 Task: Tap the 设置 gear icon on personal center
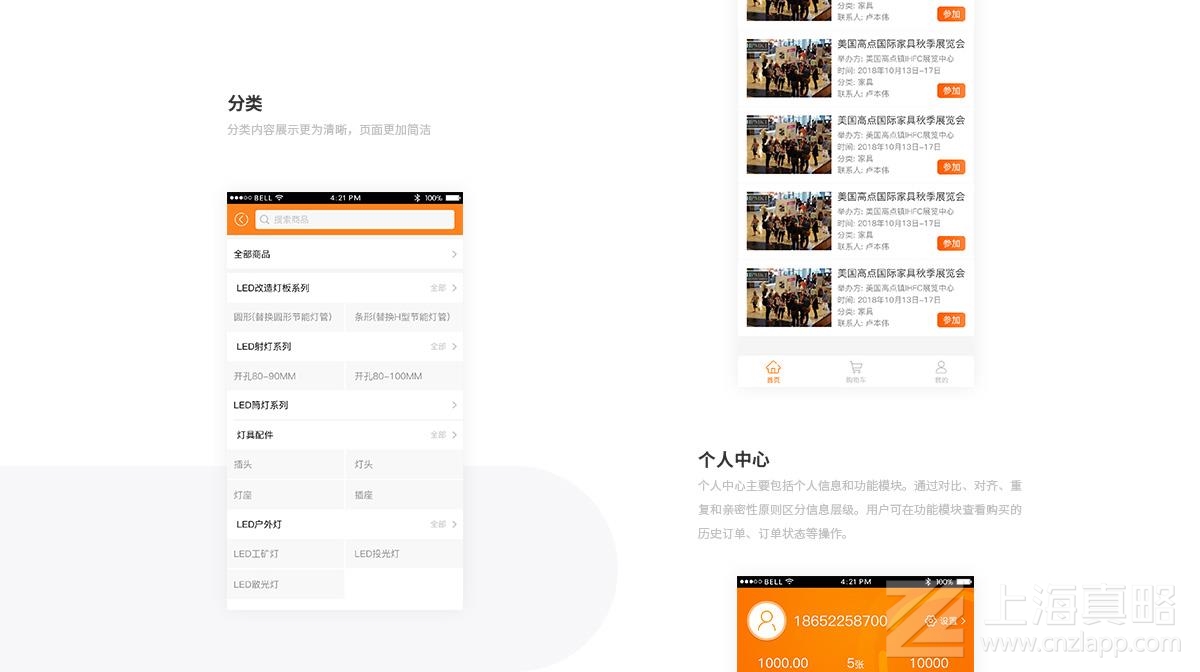tap(931, 621)
